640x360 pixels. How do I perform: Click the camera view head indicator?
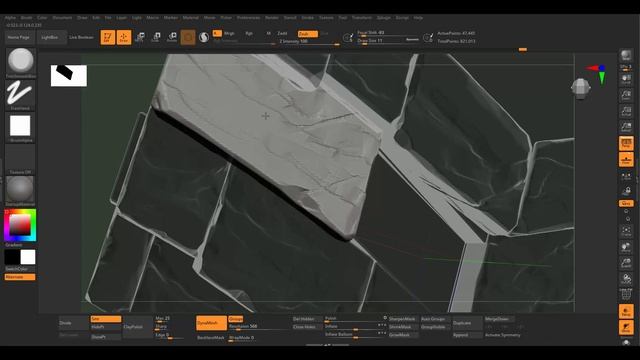[x=580, y=87]
